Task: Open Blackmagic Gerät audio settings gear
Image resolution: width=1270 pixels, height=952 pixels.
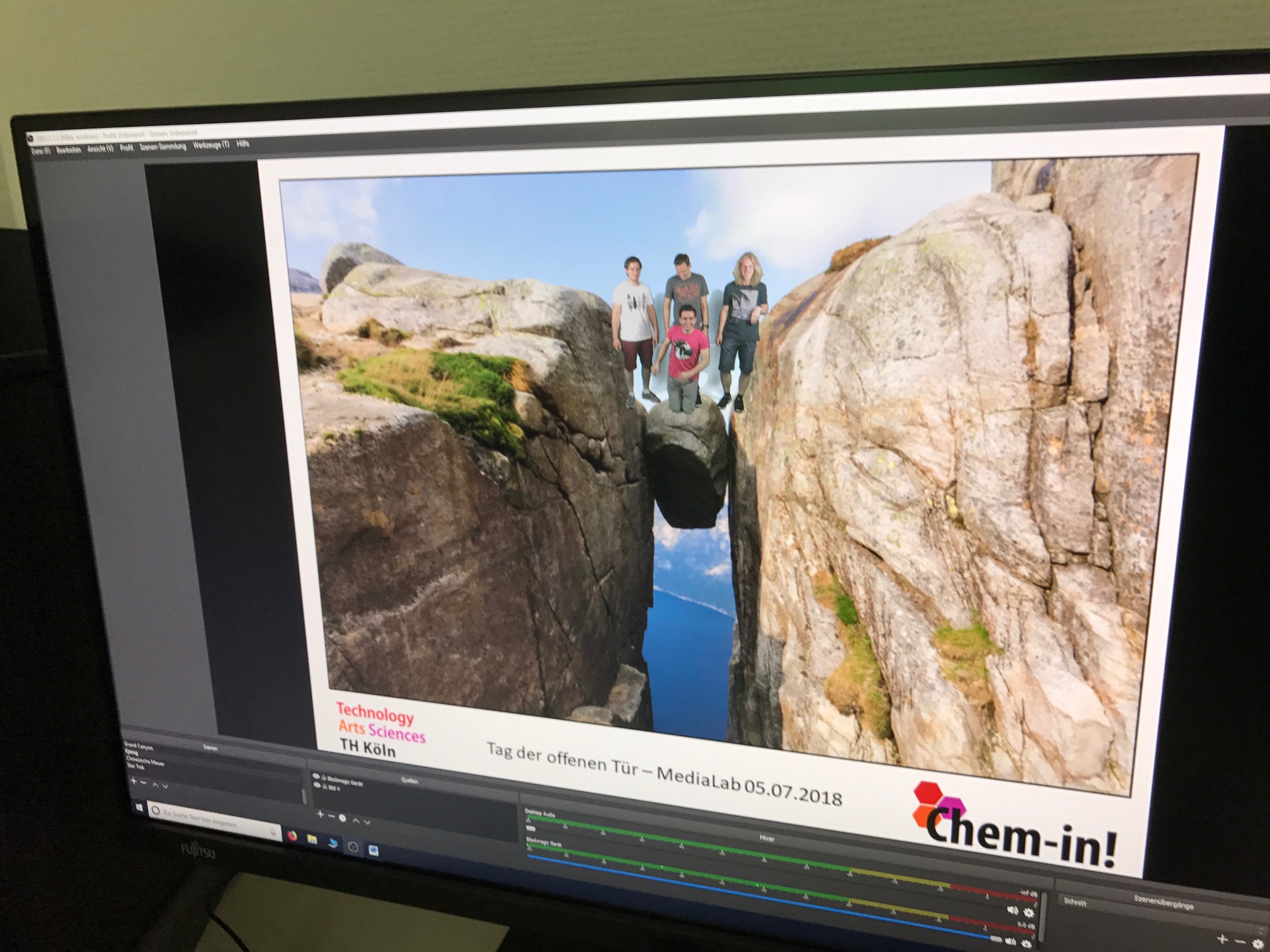Action: pyautogui.click(x=1026, y=944)
